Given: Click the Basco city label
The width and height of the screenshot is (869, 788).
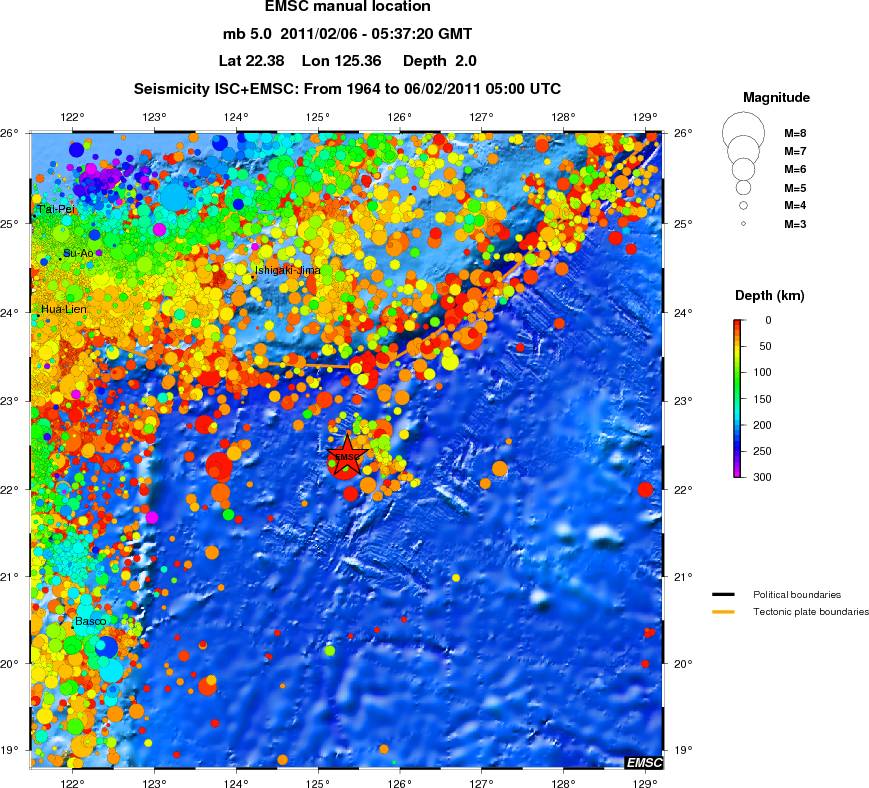Looking at the screenshot, I should [x=90, y=621].
